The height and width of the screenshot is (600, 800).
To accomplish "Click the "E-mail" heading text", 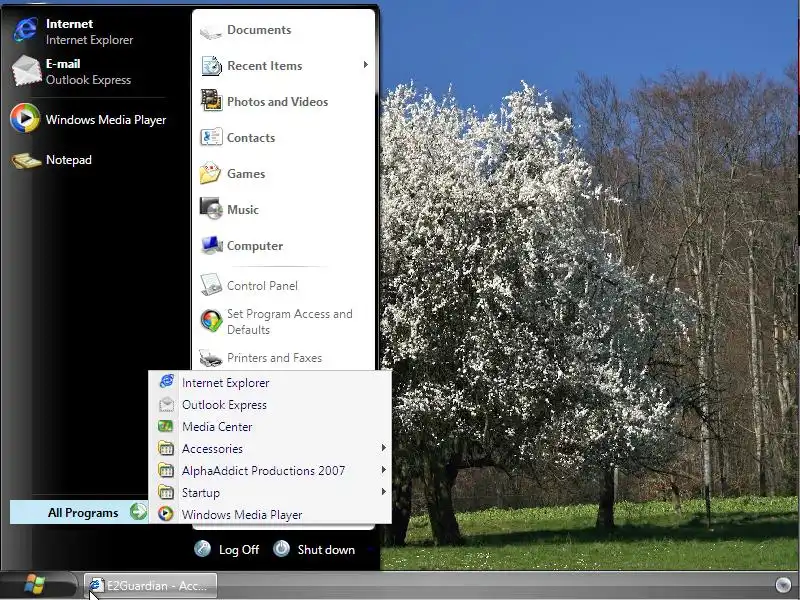I will coord(63,64).
